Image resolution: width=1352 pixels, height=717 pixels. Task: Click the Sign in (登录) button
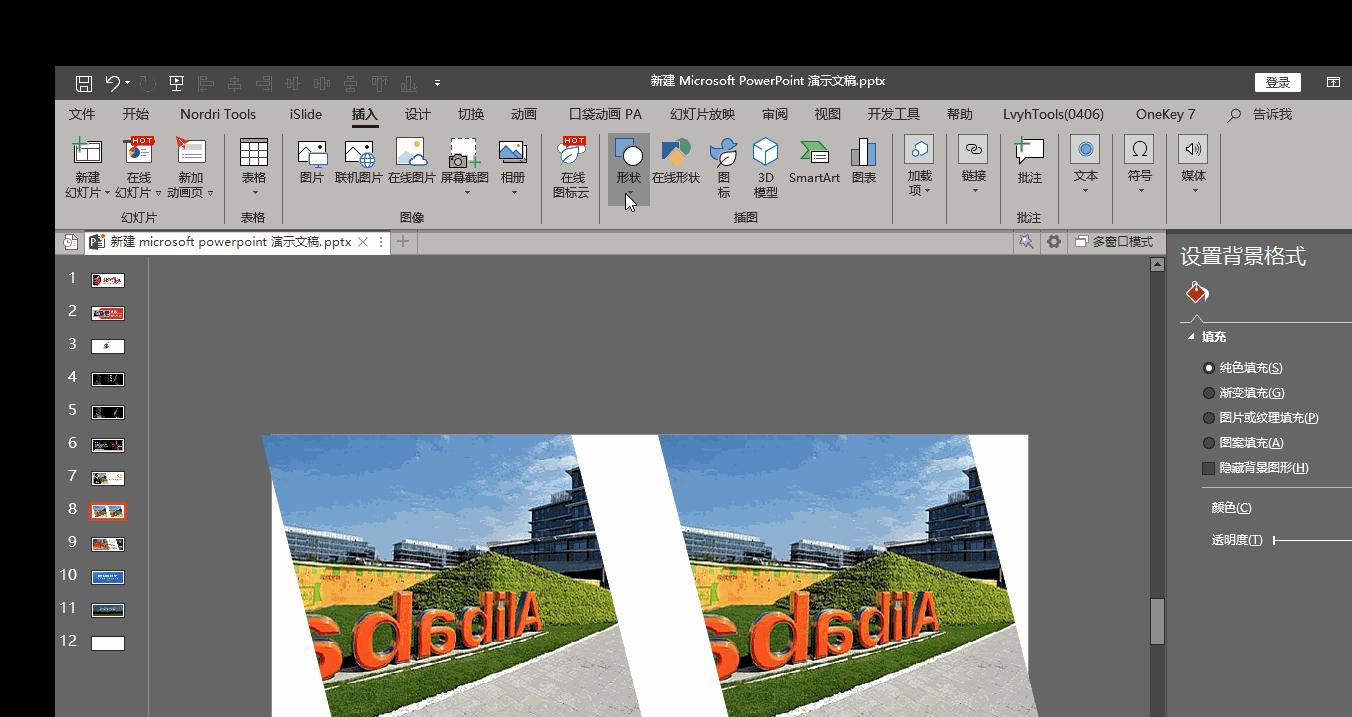click(1278, 82)
